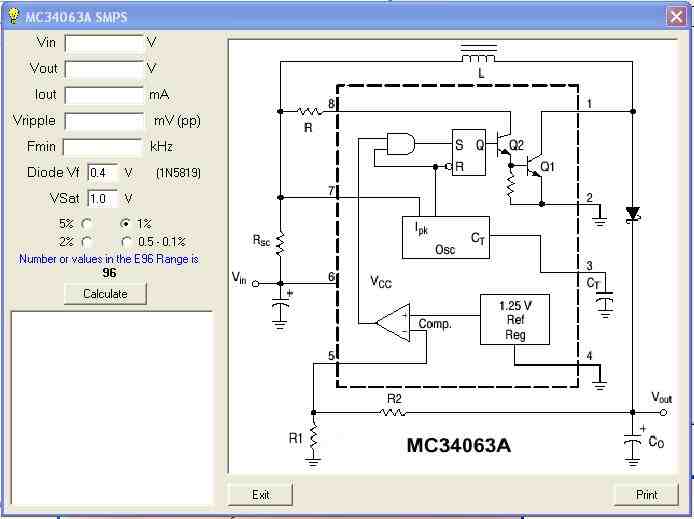
Task: Click the 1.25 V Ref Reg block
Action: [x=515, y=319]
